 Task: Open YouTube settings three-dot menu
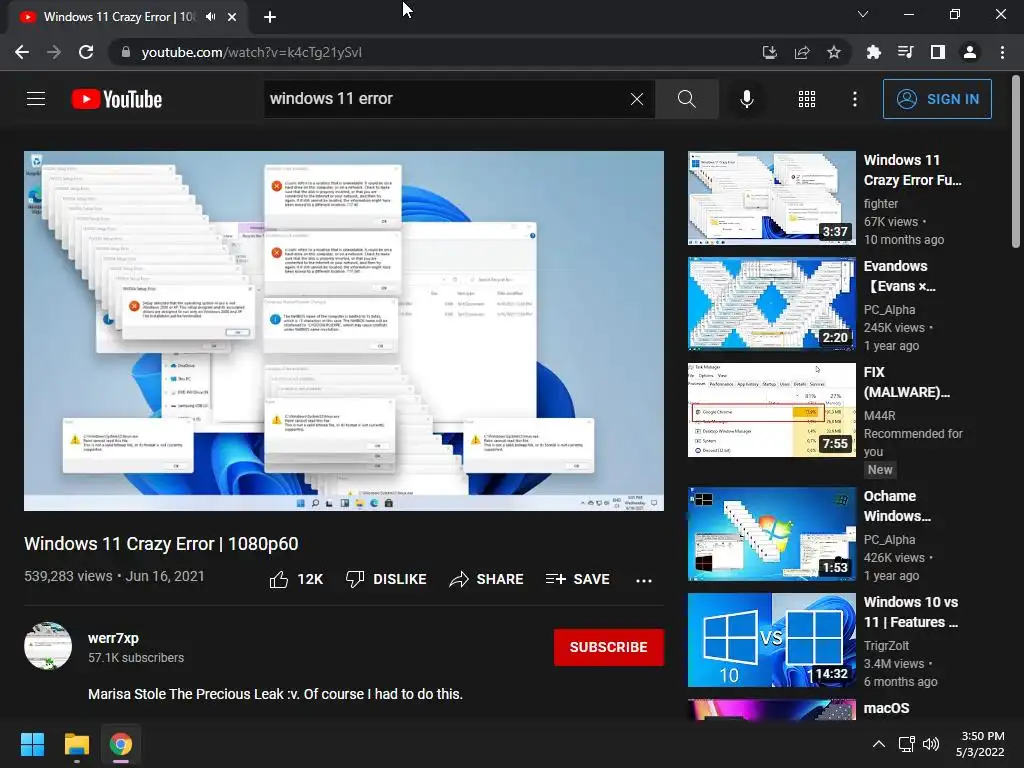click(x=854, y=99)
